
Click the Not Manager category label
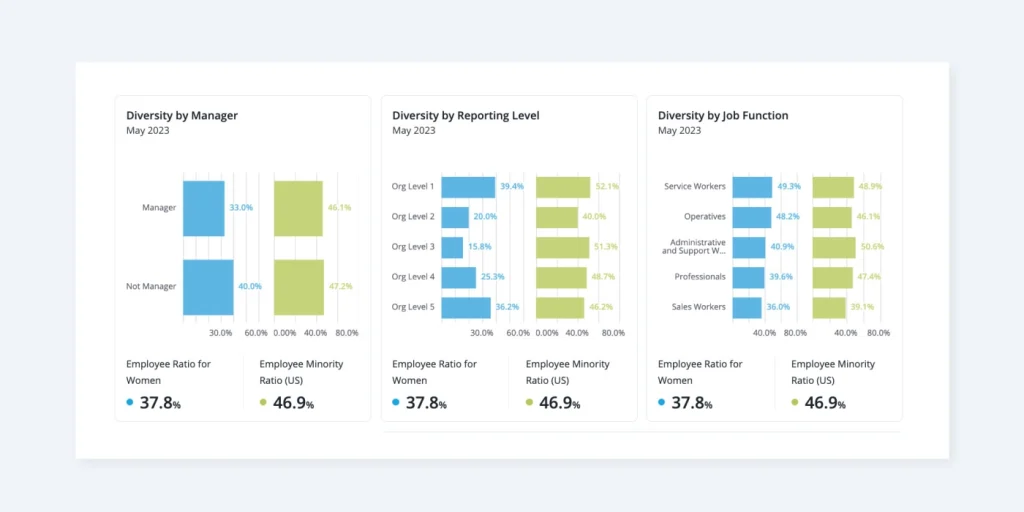coord(151,287)
